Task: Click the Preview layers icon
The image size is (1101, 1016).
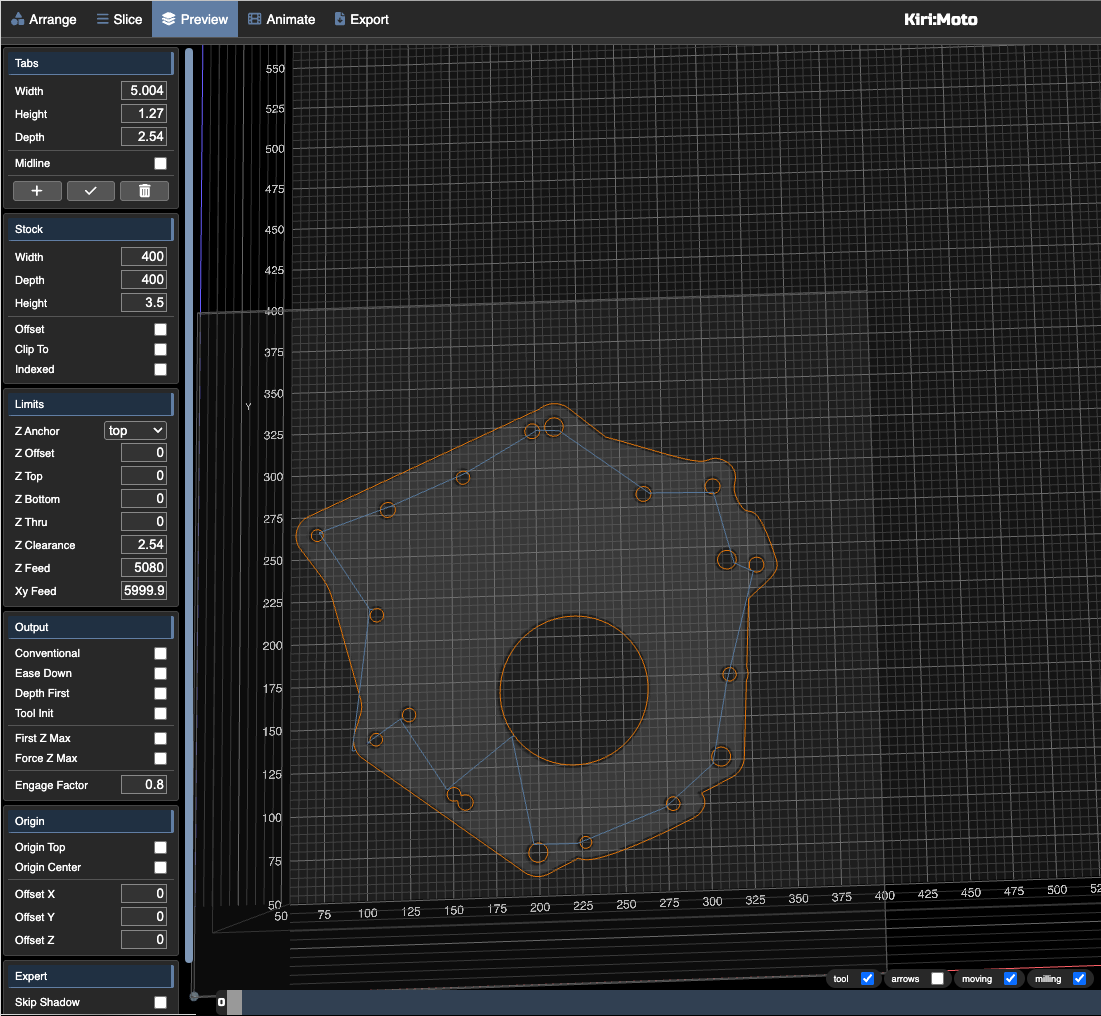Action: click(x=169, y=19)
